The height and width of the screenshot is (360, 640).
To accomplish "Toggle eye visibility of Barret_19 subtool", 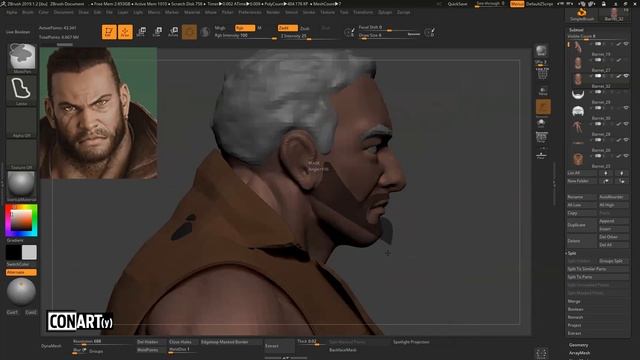I will tap(626, 44).
